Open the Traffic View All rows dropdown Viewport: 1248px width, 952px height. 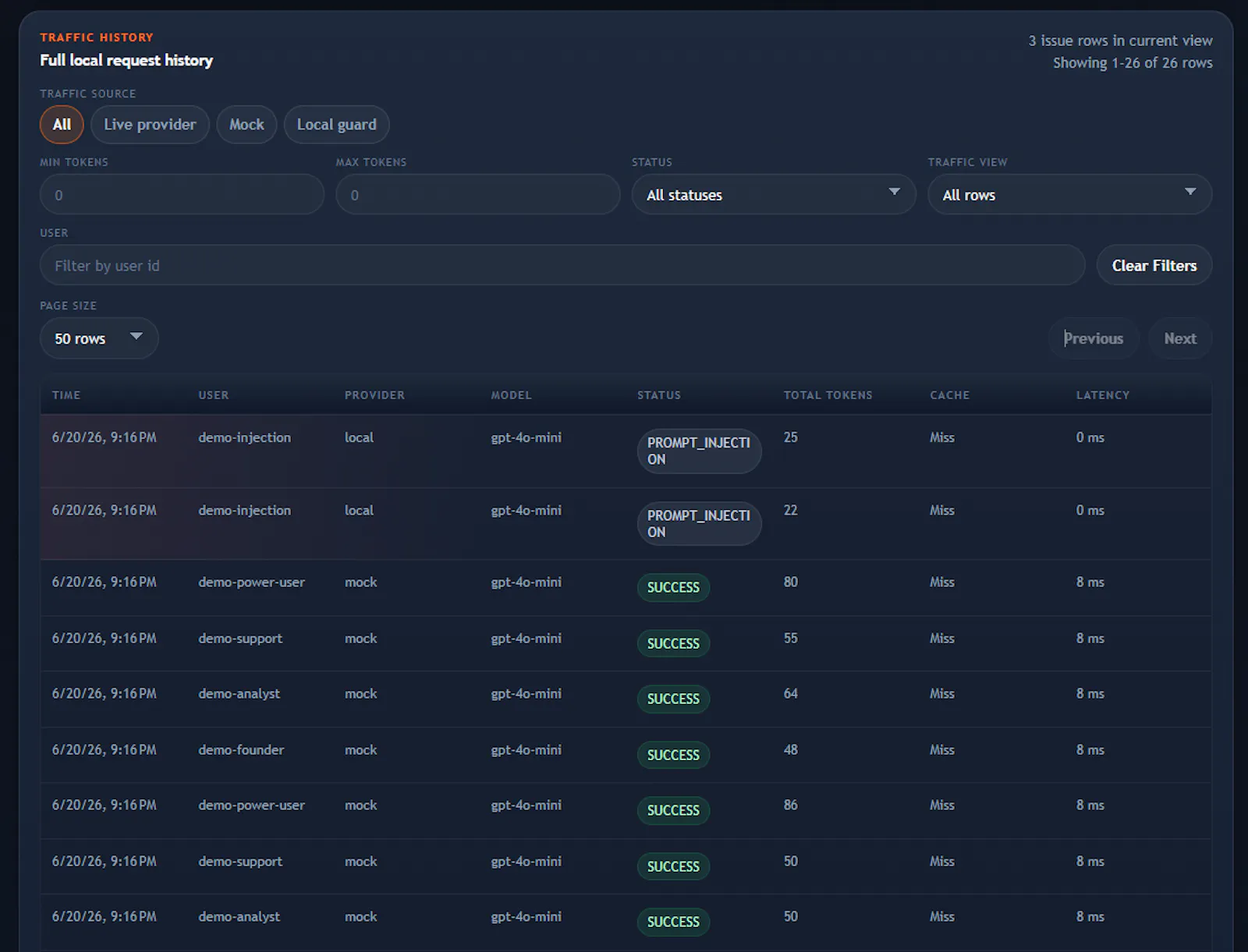tap(1069, 195)
